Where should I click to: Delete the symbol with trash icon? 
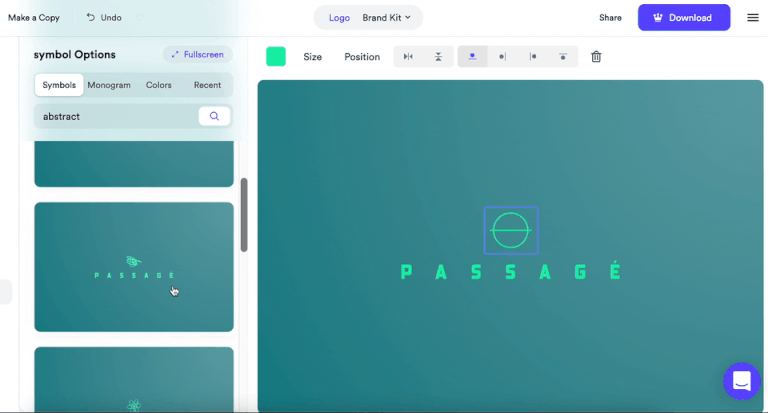click(x=596, y=57)
